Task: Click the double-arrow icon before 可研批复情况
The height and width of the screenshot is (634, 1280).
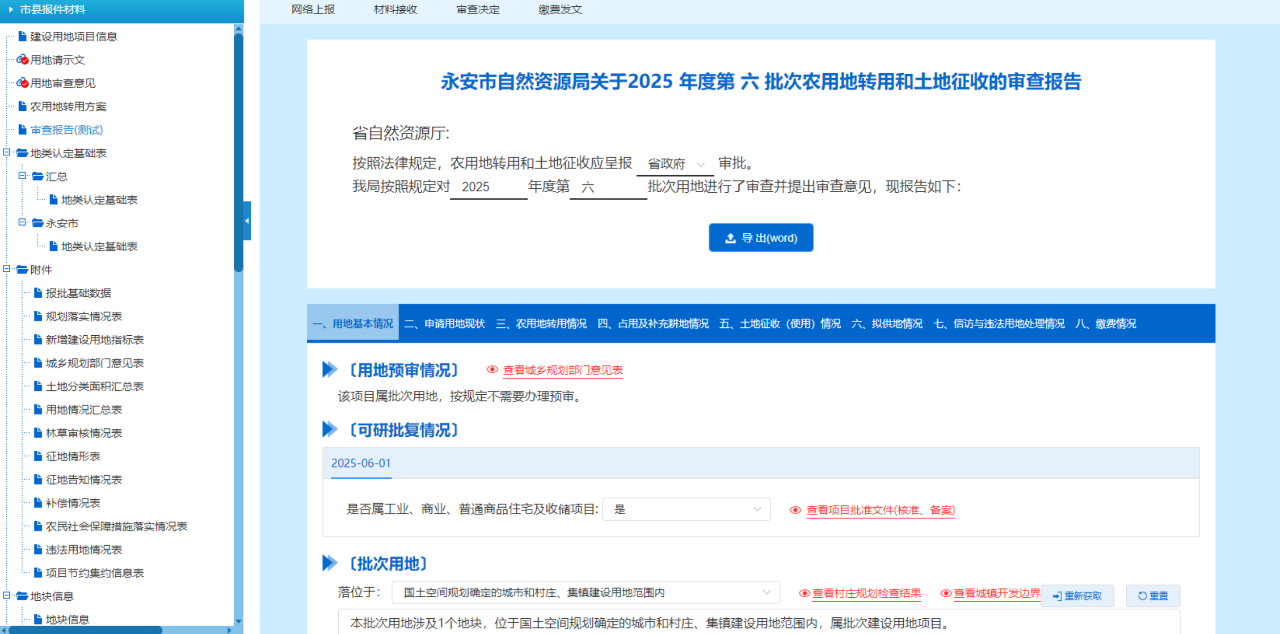Action: [330, 430]
